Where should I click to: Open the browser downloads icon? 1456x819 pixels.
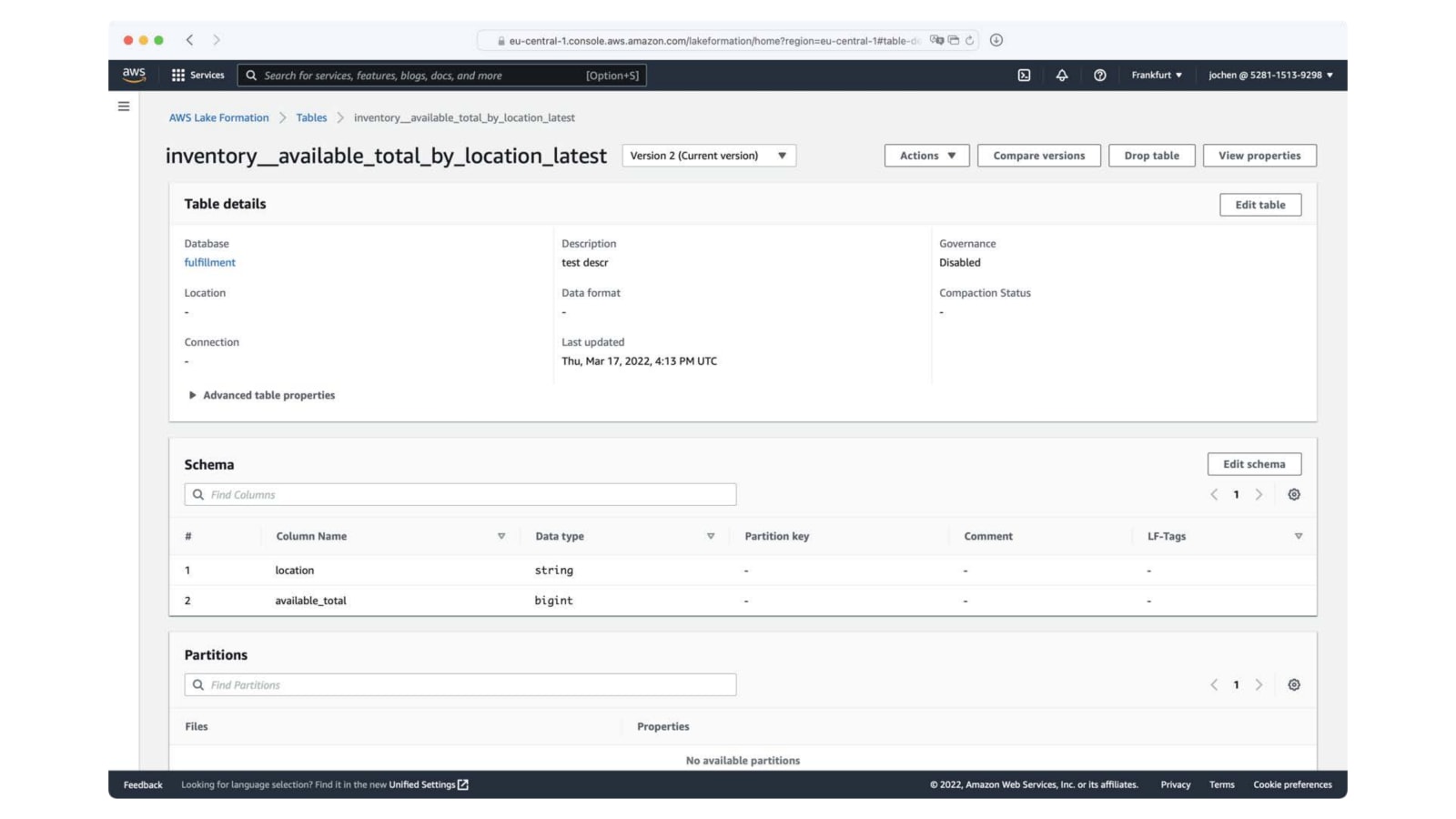coord(996,40)
